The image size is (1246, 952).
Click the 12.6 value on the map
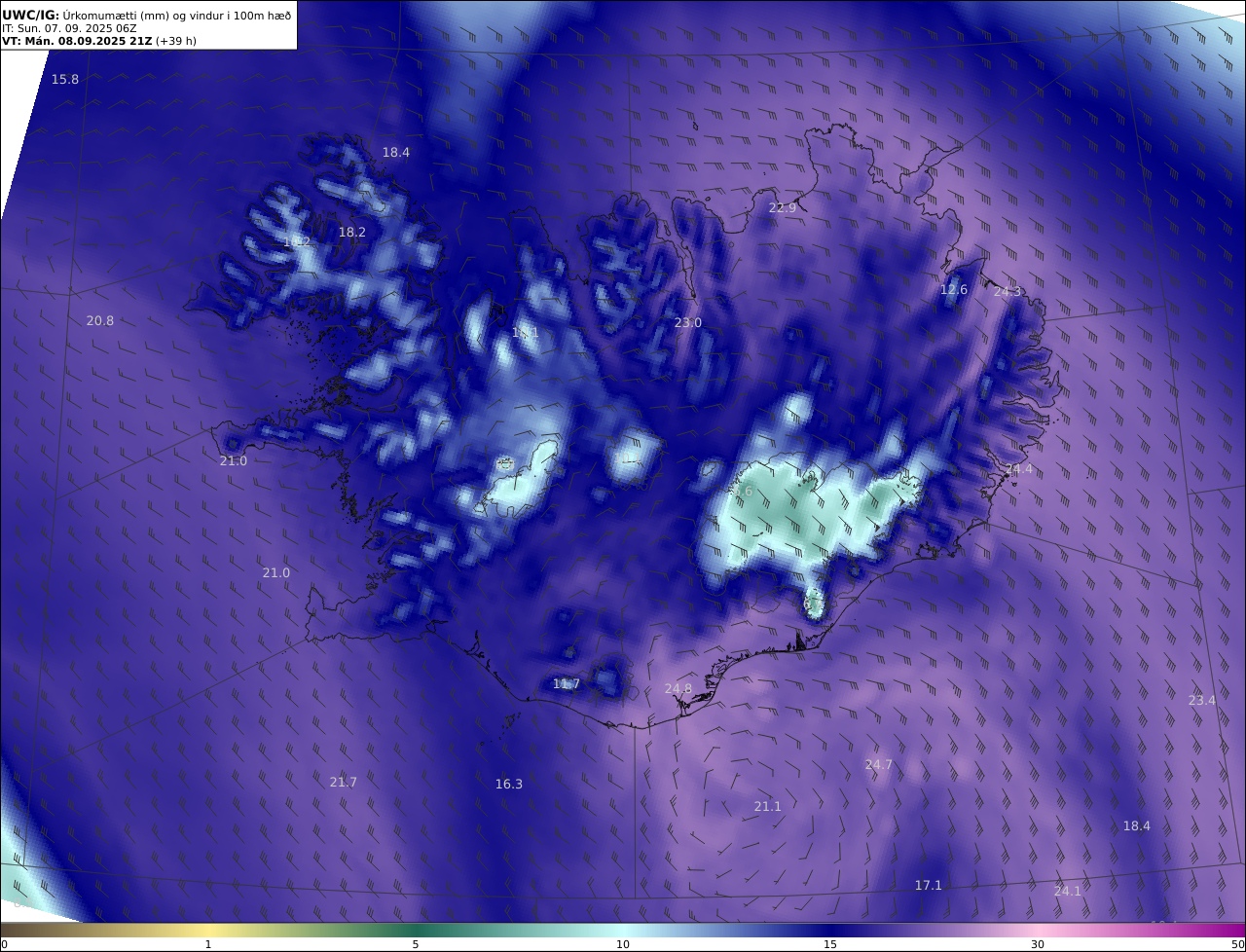click(x=954, y=289)
